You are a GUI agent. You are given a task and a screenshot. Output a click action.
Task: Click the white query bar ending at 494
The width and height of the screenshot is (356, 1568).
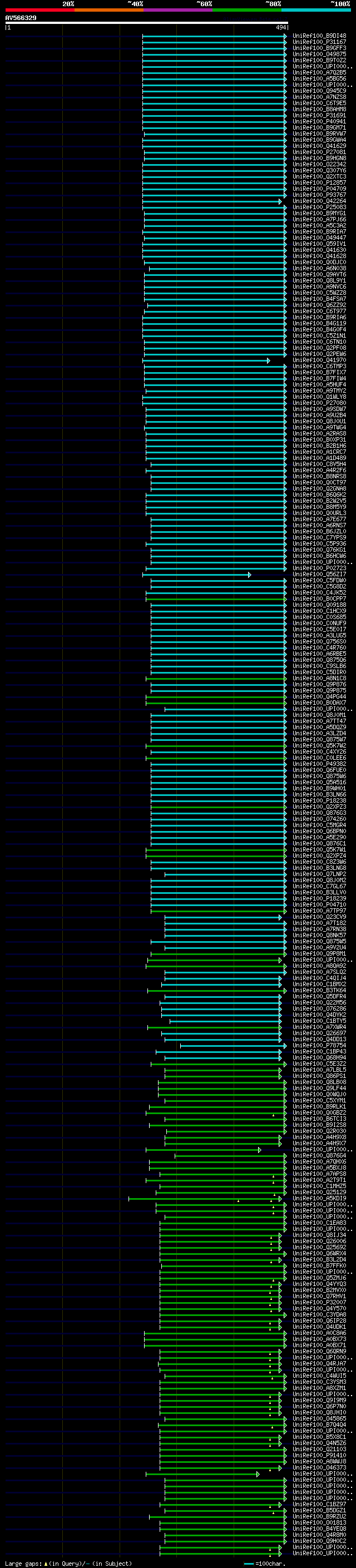pos(147,23)
